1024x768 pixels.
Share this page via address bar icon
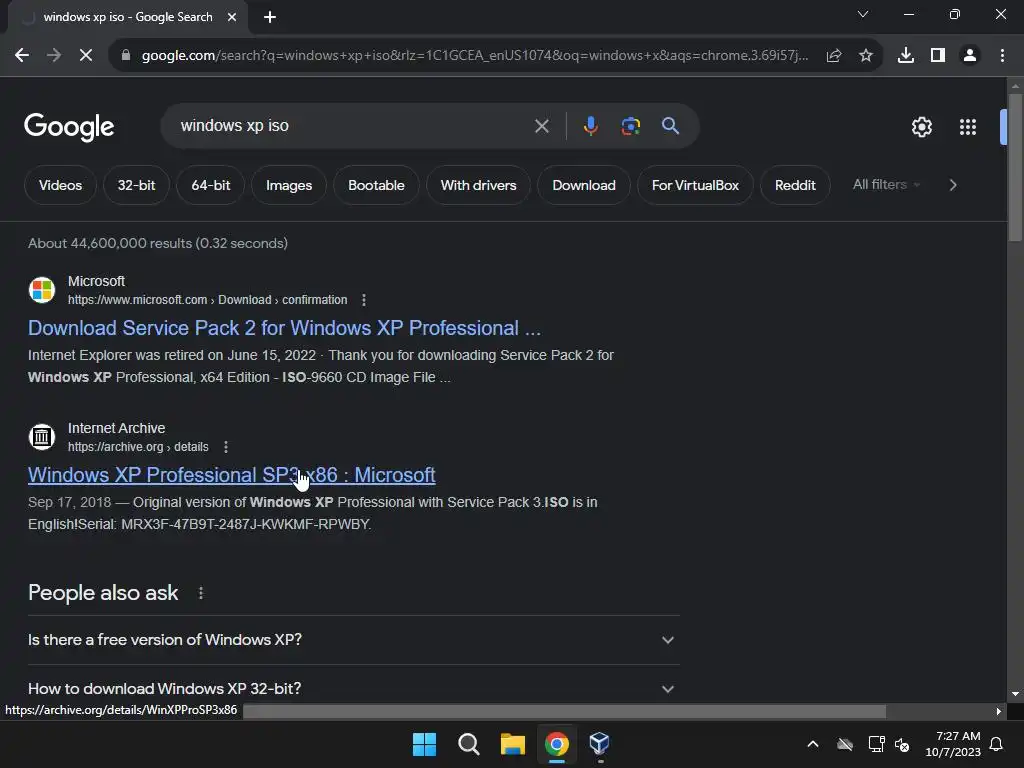tap(834, 56)
